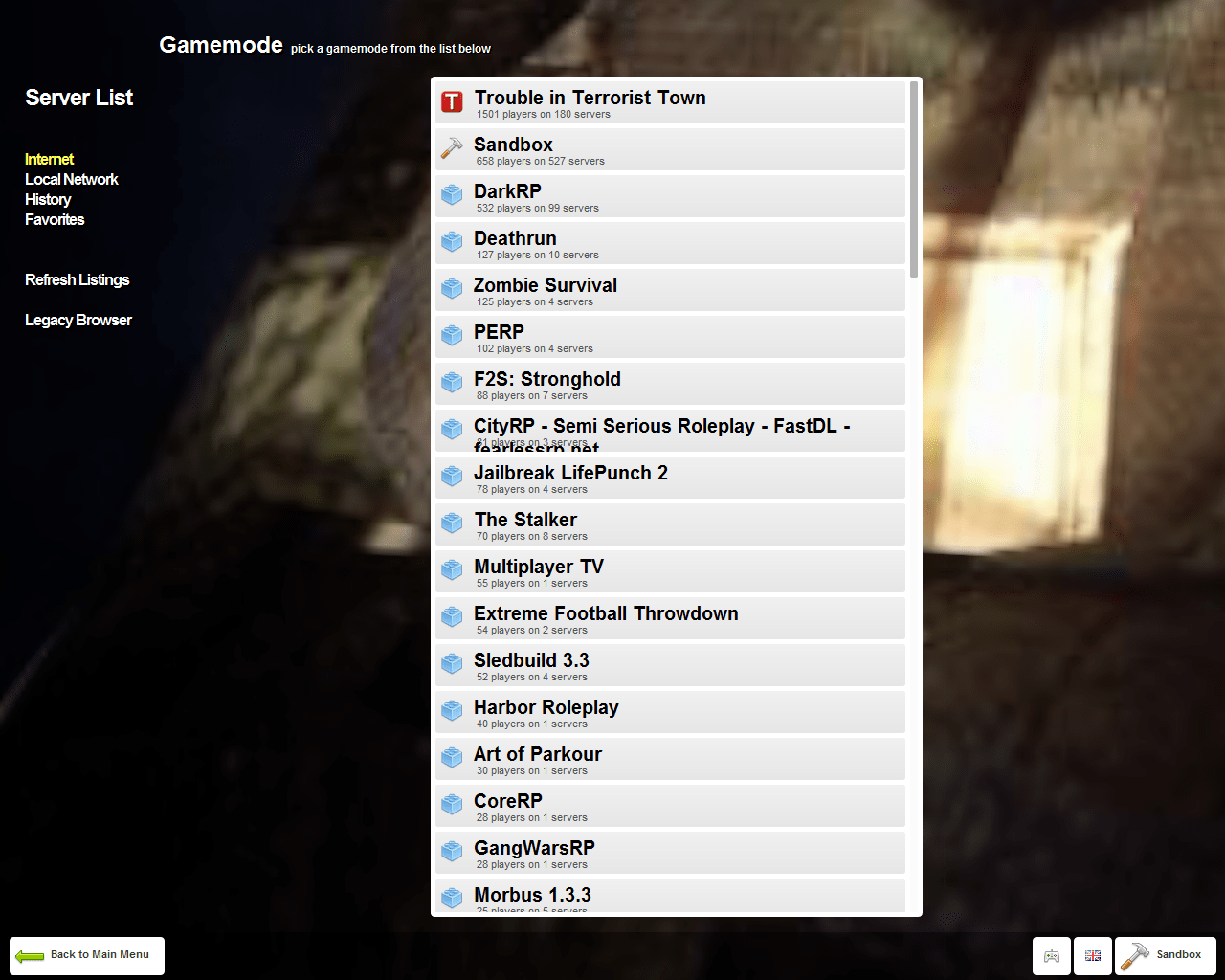Select the Internet listing filter
The height and width of the screenshot is (980, 1225).
pyautogui.click(x=49, y=159)
